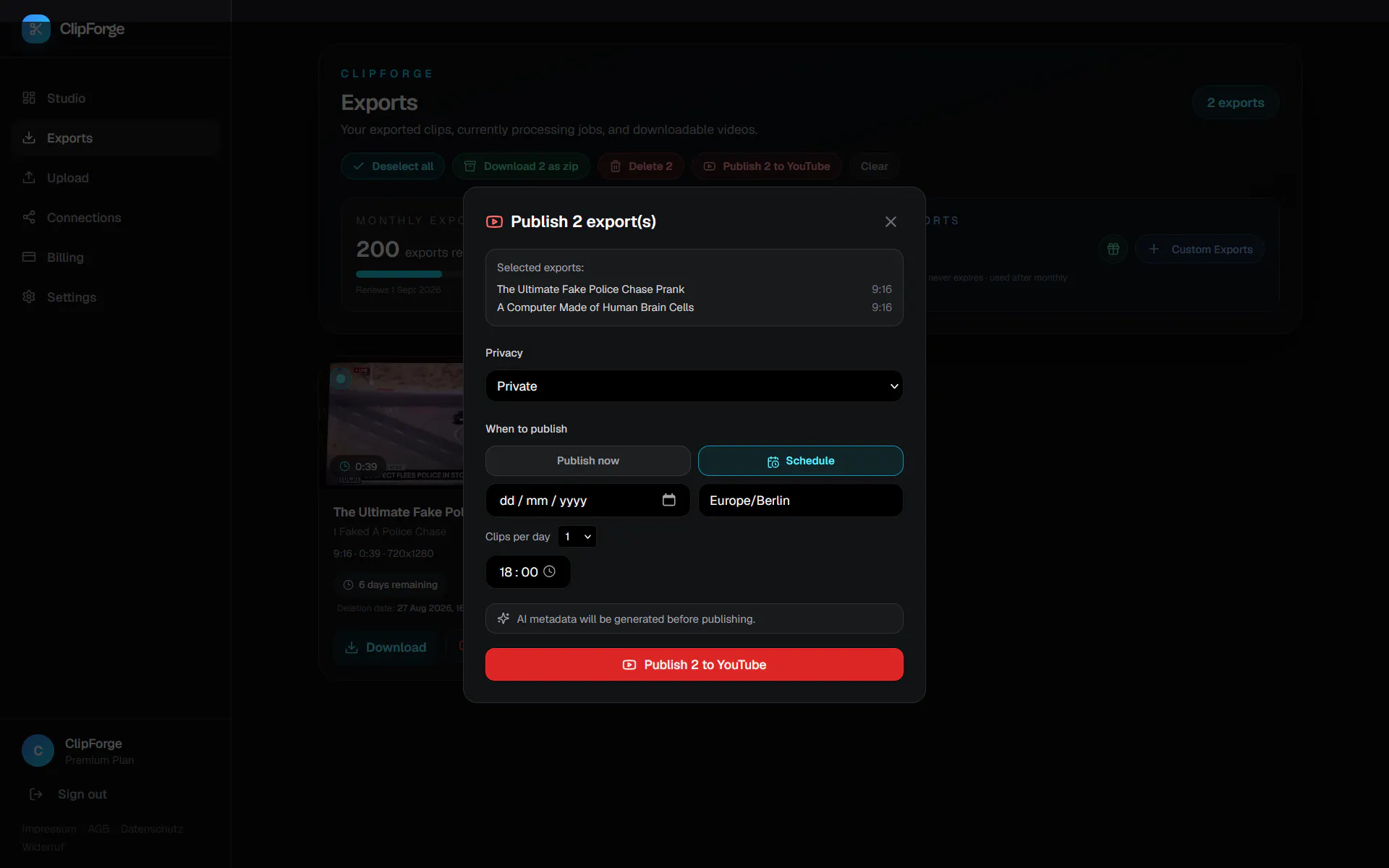
Task: Open the Privacy dropdown set to Private
Action: [694, 386]
